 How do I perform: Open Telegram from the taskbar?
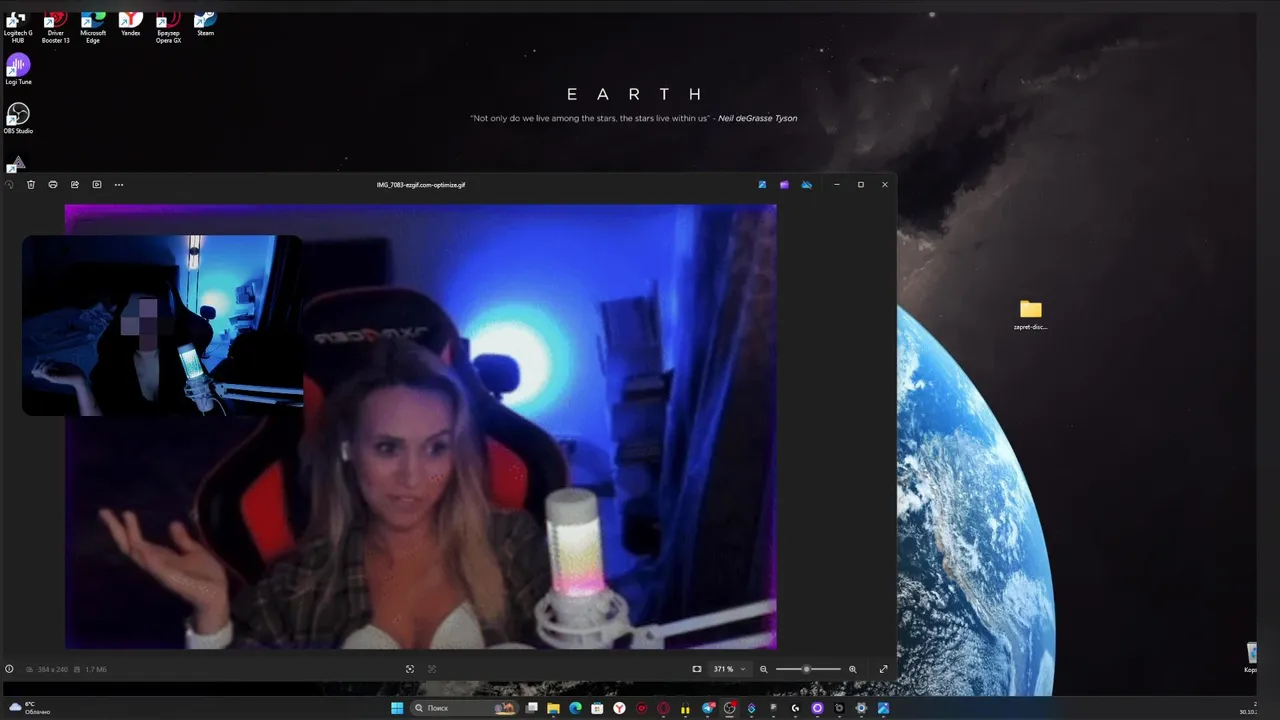[x=709, y=708]
